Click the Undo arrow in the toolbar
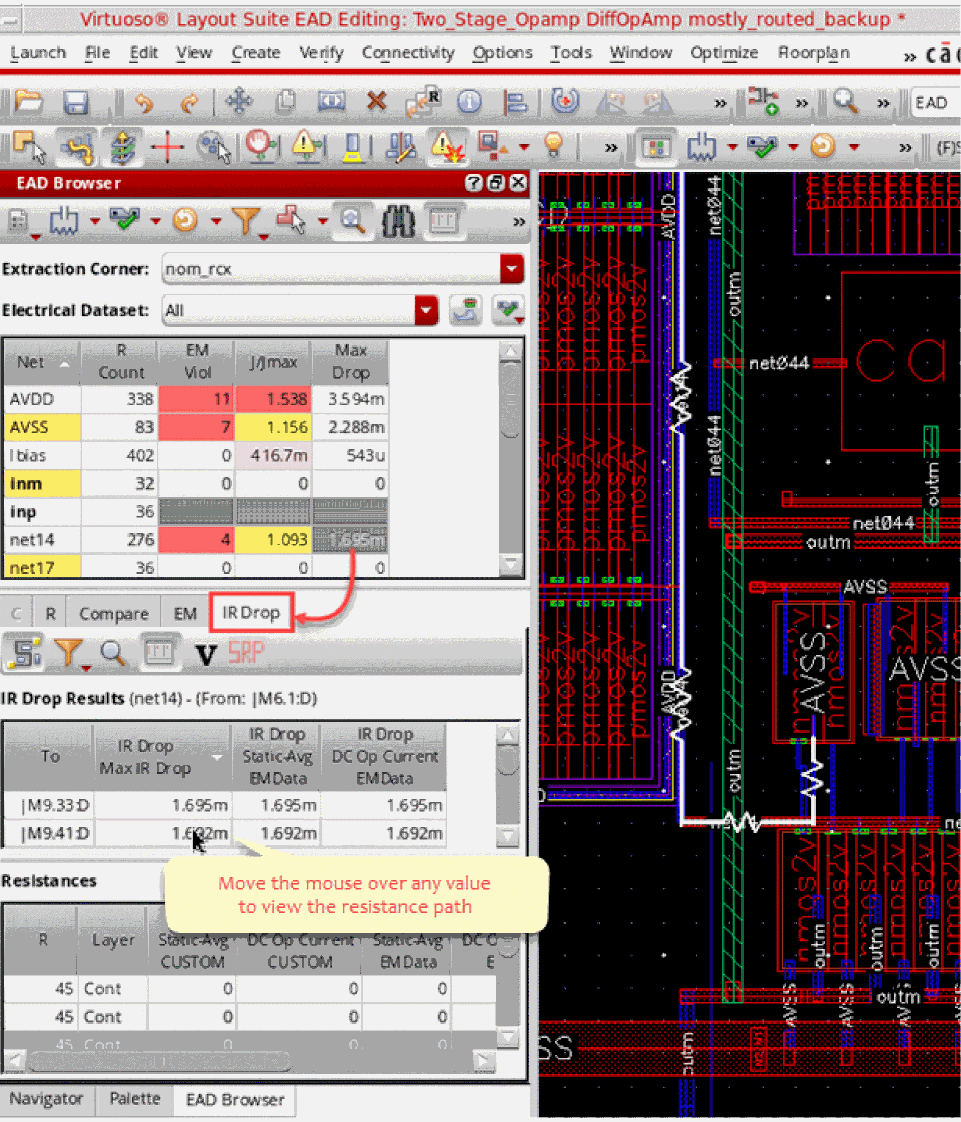 [x=145, y=102]
